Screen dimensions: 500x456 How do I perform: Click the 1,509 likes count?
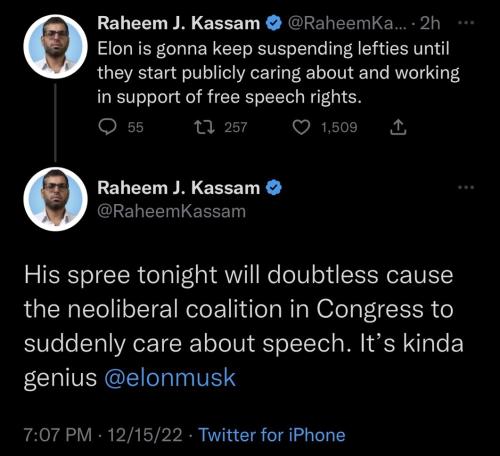point(339,127)
